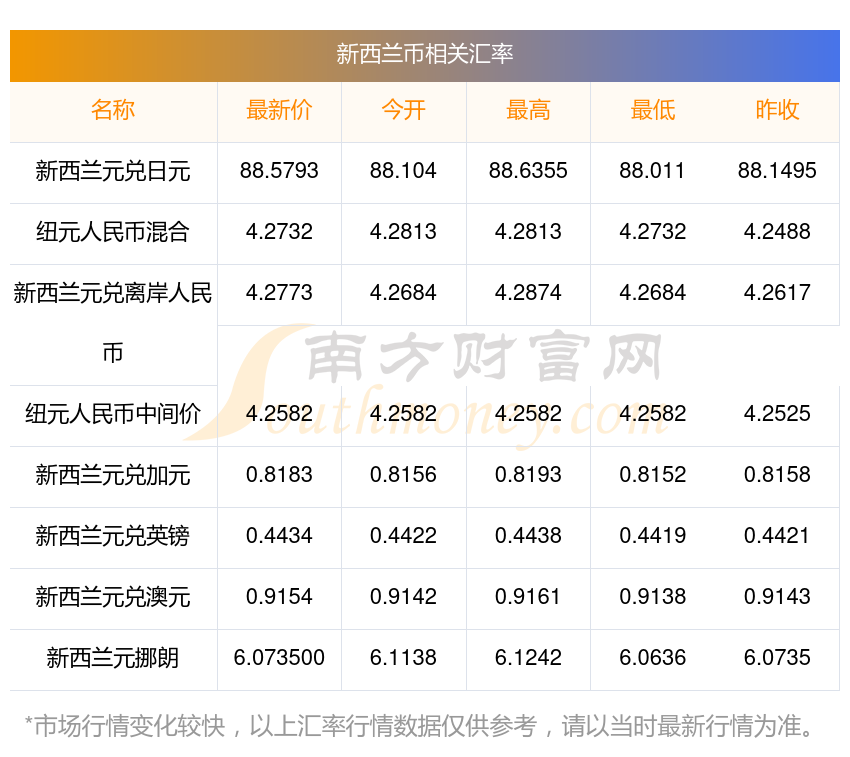This screenshot has width=850, height=757.
Task: Click the 今开 column header
Action: pos(403,110)
